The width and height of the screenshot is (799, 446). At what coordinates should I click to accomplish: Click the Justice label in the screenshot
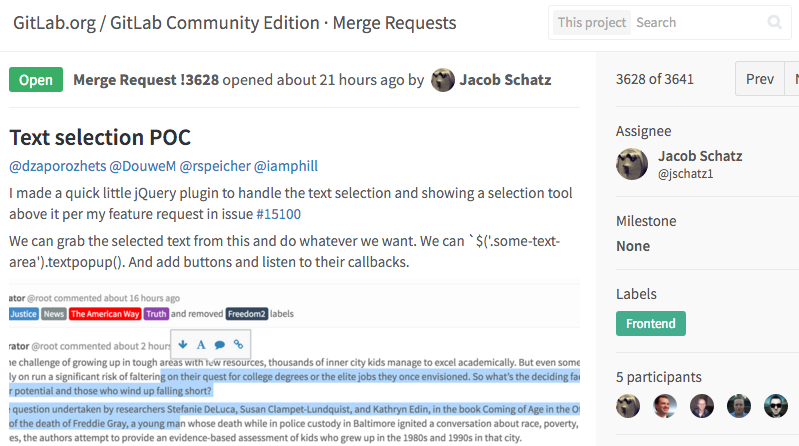pyautogui.click(x=24, y=314)
